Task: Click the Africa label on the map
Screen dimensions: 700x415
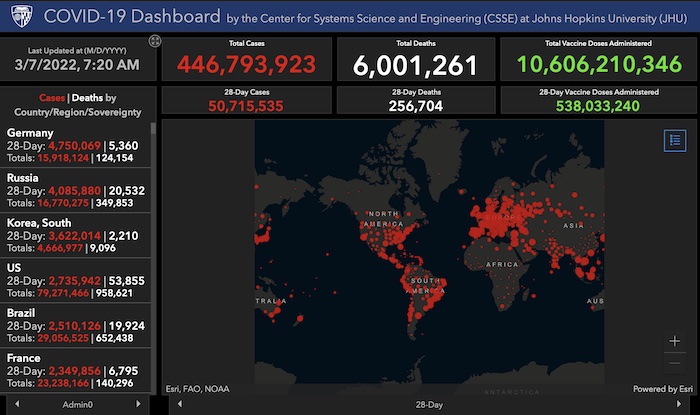Action: 502,265
